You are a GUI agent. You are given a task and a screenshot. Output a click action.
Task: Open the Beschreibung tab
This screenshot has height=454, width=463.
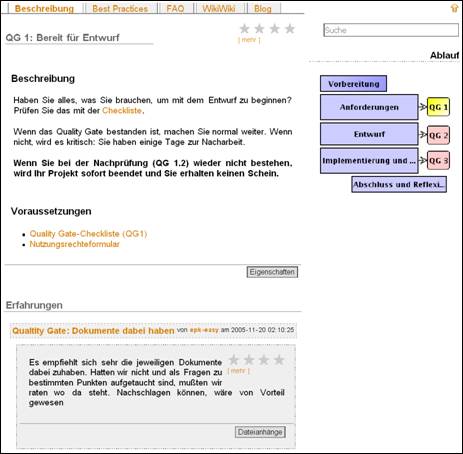44,9
